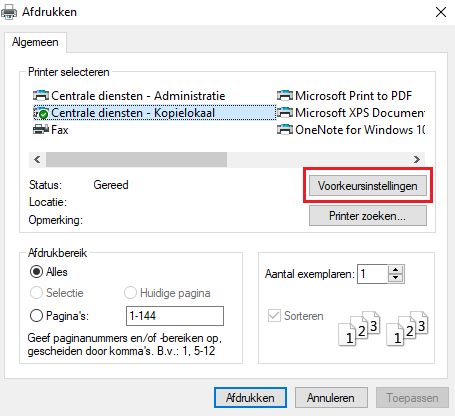Select the Microsoft Print to PDF icon
Viewport: 455px width, 416px height.
[285, 96]
